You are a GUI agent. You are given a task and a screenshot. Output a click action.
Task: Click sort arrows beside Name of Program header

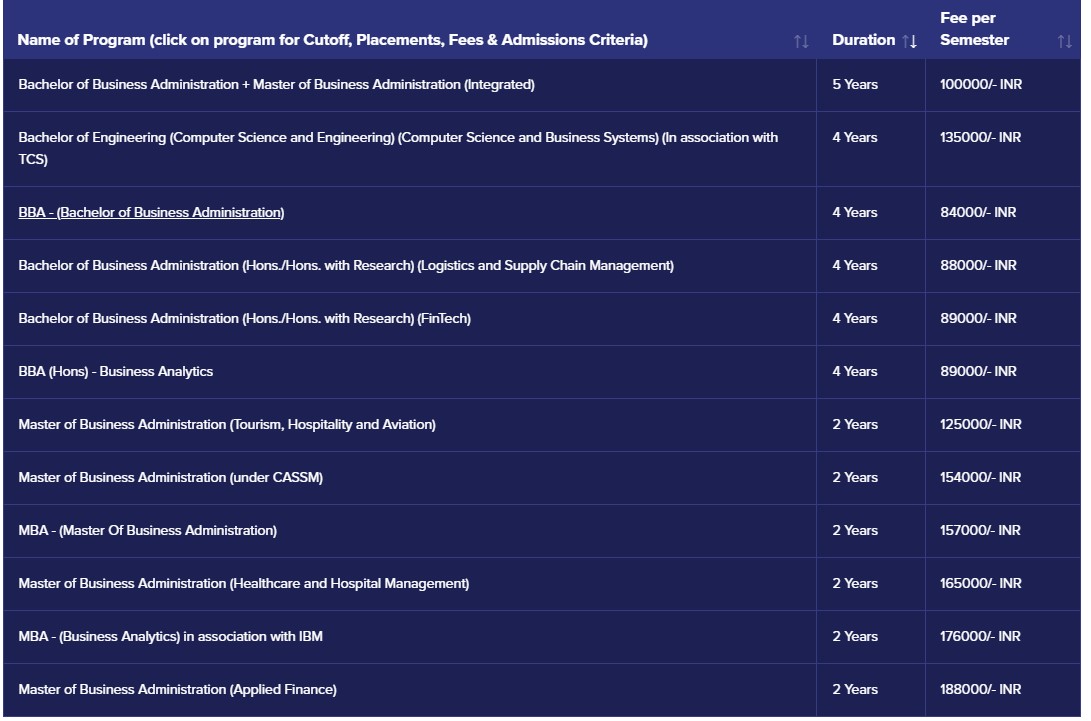800,41
